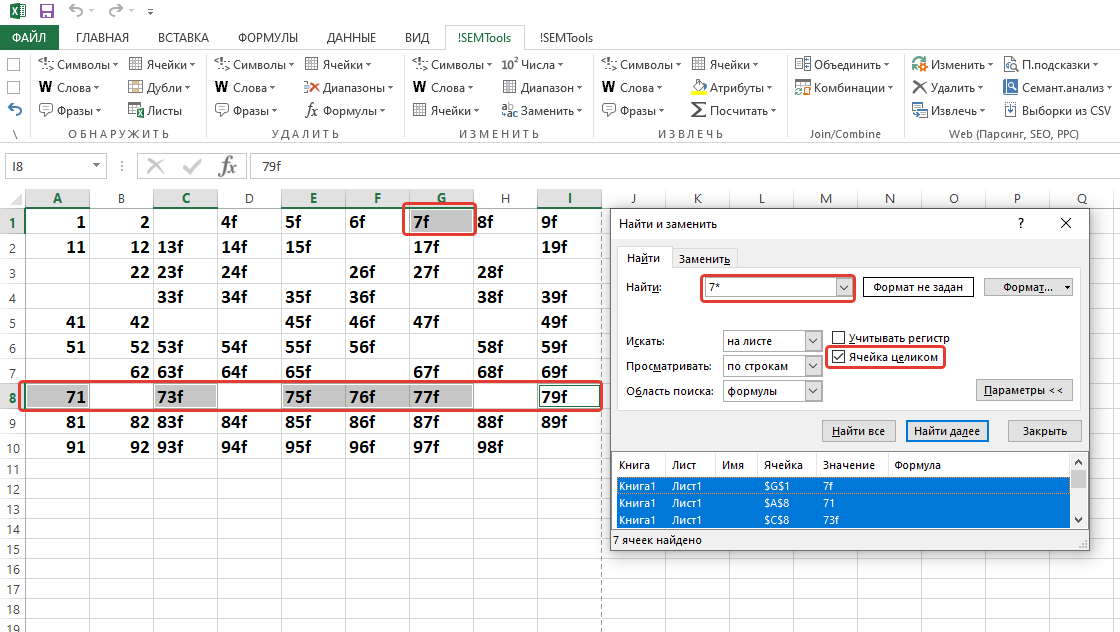Click the Найти далее button

coord(946,431)
